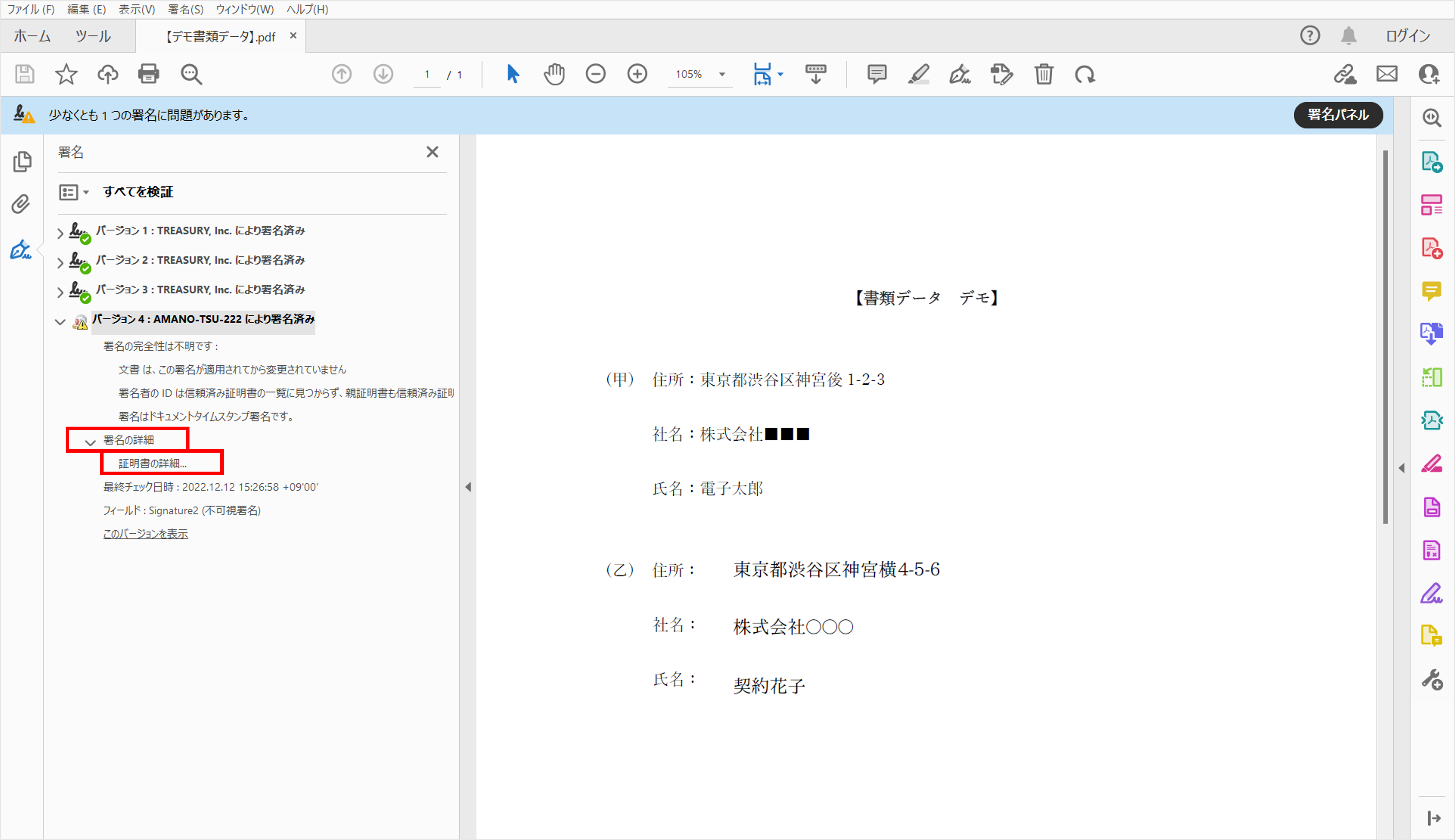1455x840 pixels.
Task: Open the Fill & Sign pen tool
Action: (960, 74)
